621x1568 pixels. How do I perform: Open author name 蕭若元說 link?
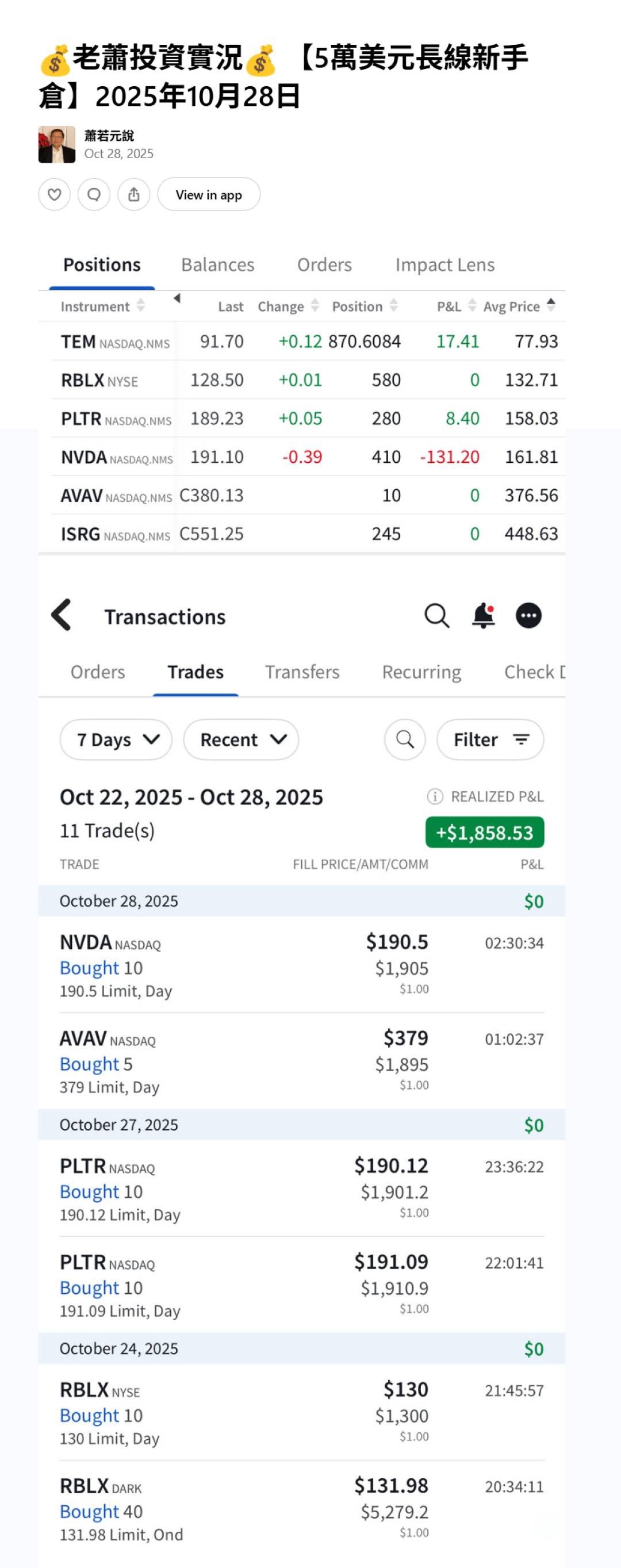click(109, 136)
